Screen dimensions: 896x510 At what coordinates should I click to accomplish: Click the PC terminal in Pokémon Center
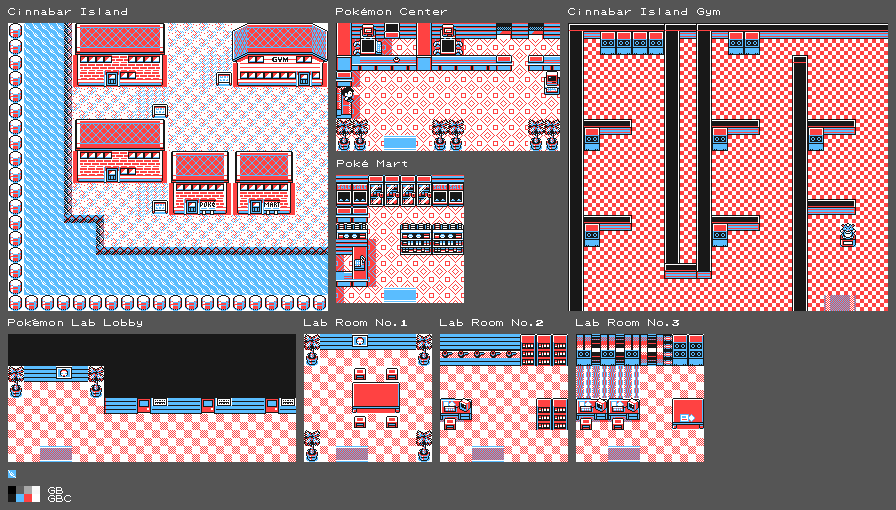552,82
